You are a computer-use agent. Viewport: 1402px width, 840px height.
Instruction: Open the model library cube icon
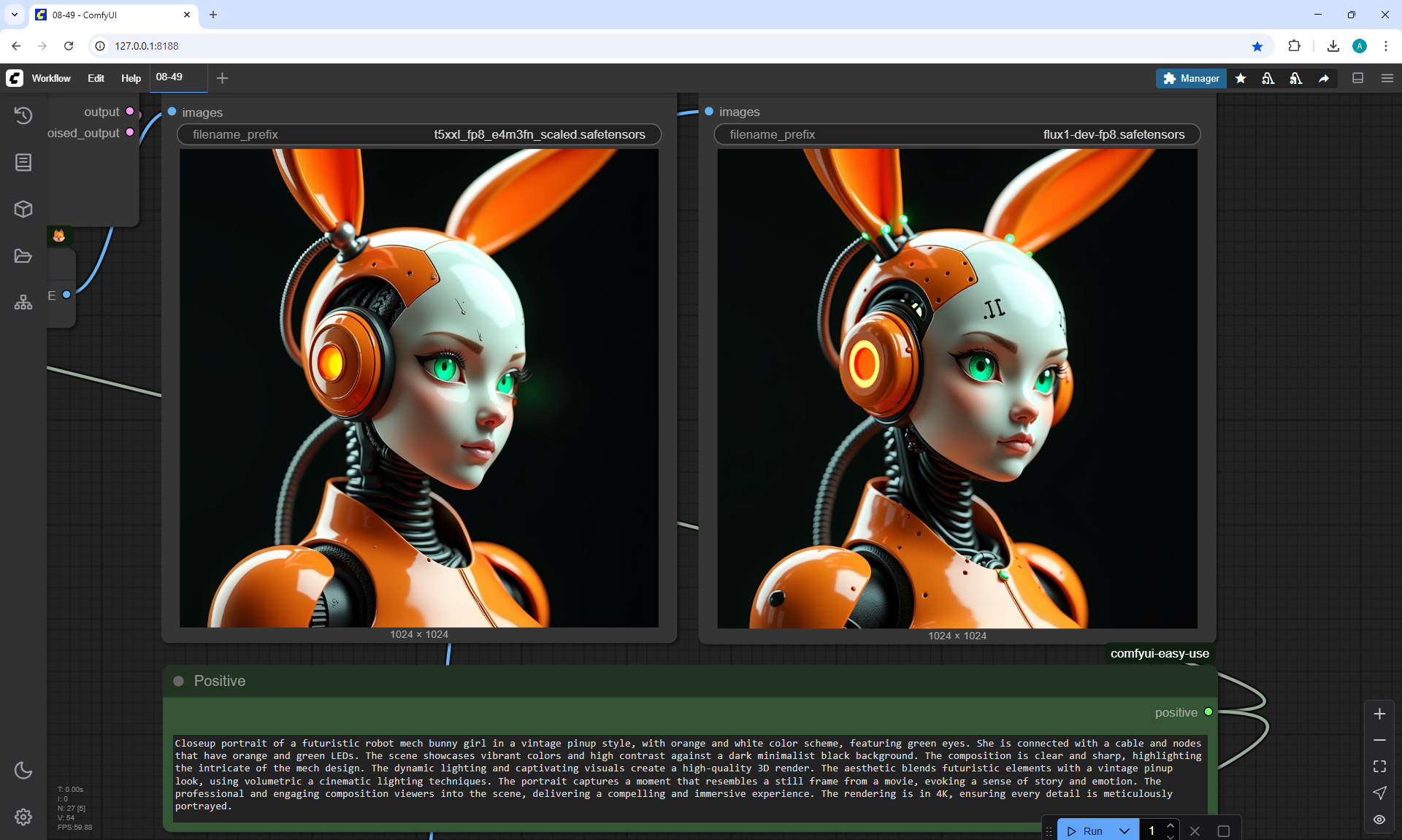(23, 209)
